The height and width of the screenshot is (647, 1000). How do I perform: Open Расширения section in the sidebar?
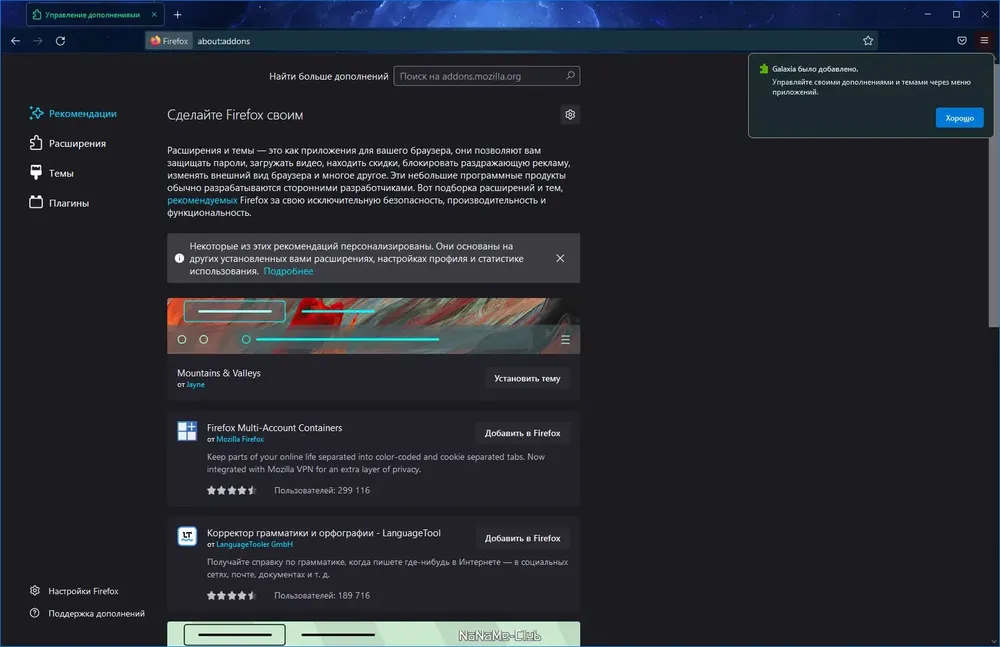68,144
